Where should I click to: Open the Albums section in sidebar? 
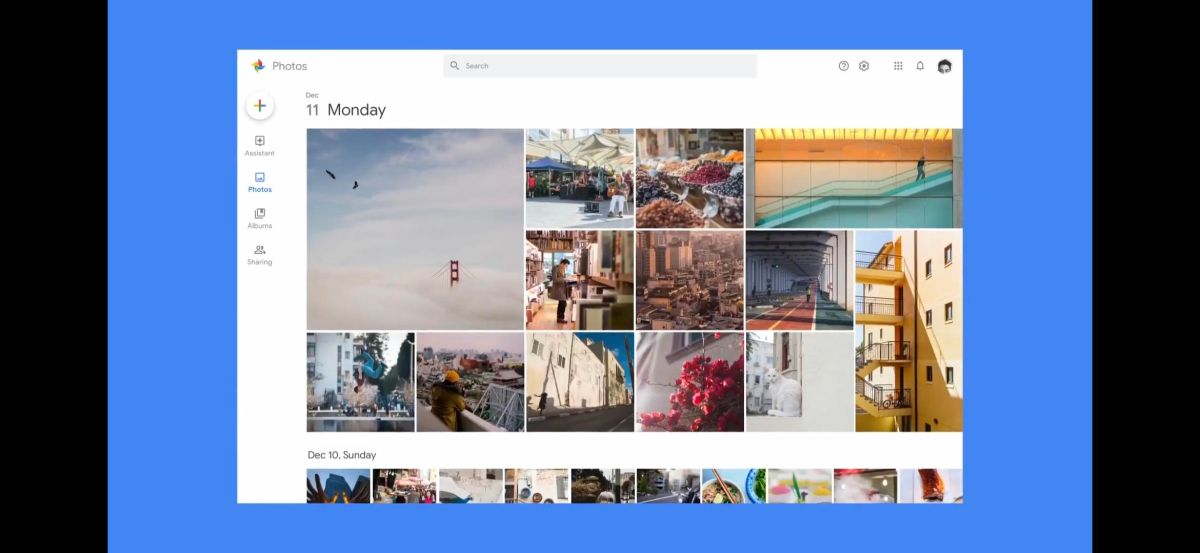(260, 218)
